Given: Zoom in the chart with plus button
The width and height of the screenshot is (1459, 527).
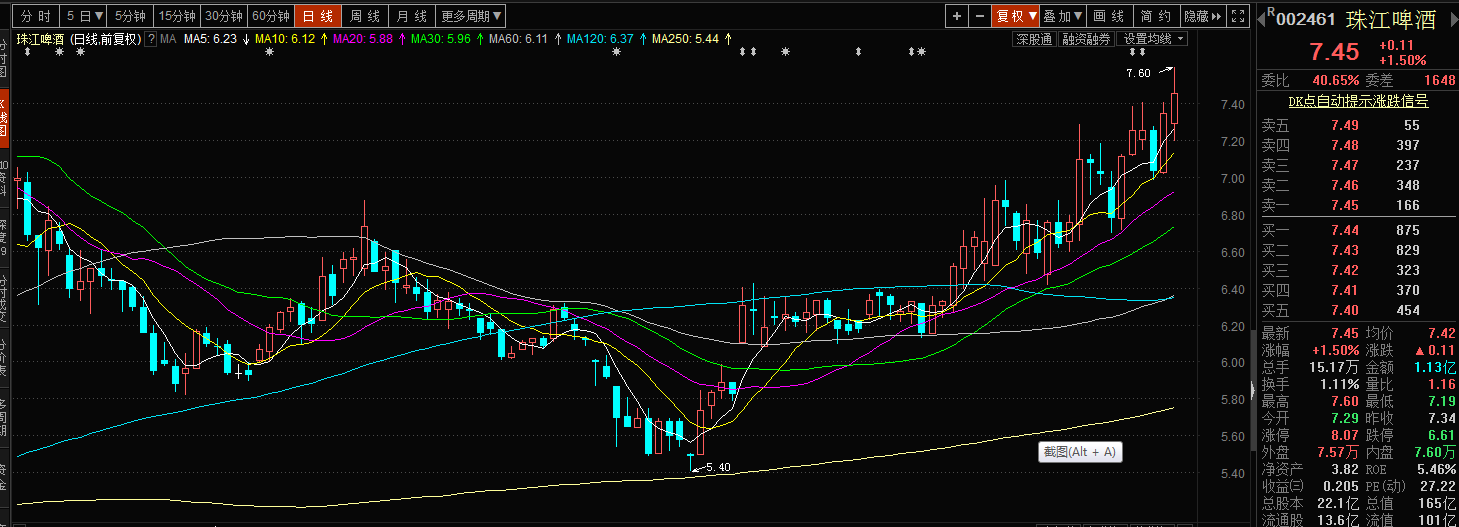Looking at the screenshot, I should click(957, 16).
